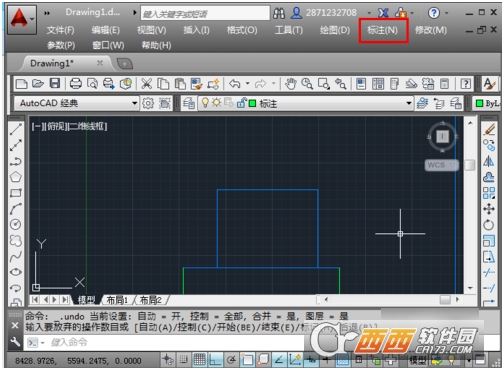Open the 标注(N) menu

click(x=383, y=30)
